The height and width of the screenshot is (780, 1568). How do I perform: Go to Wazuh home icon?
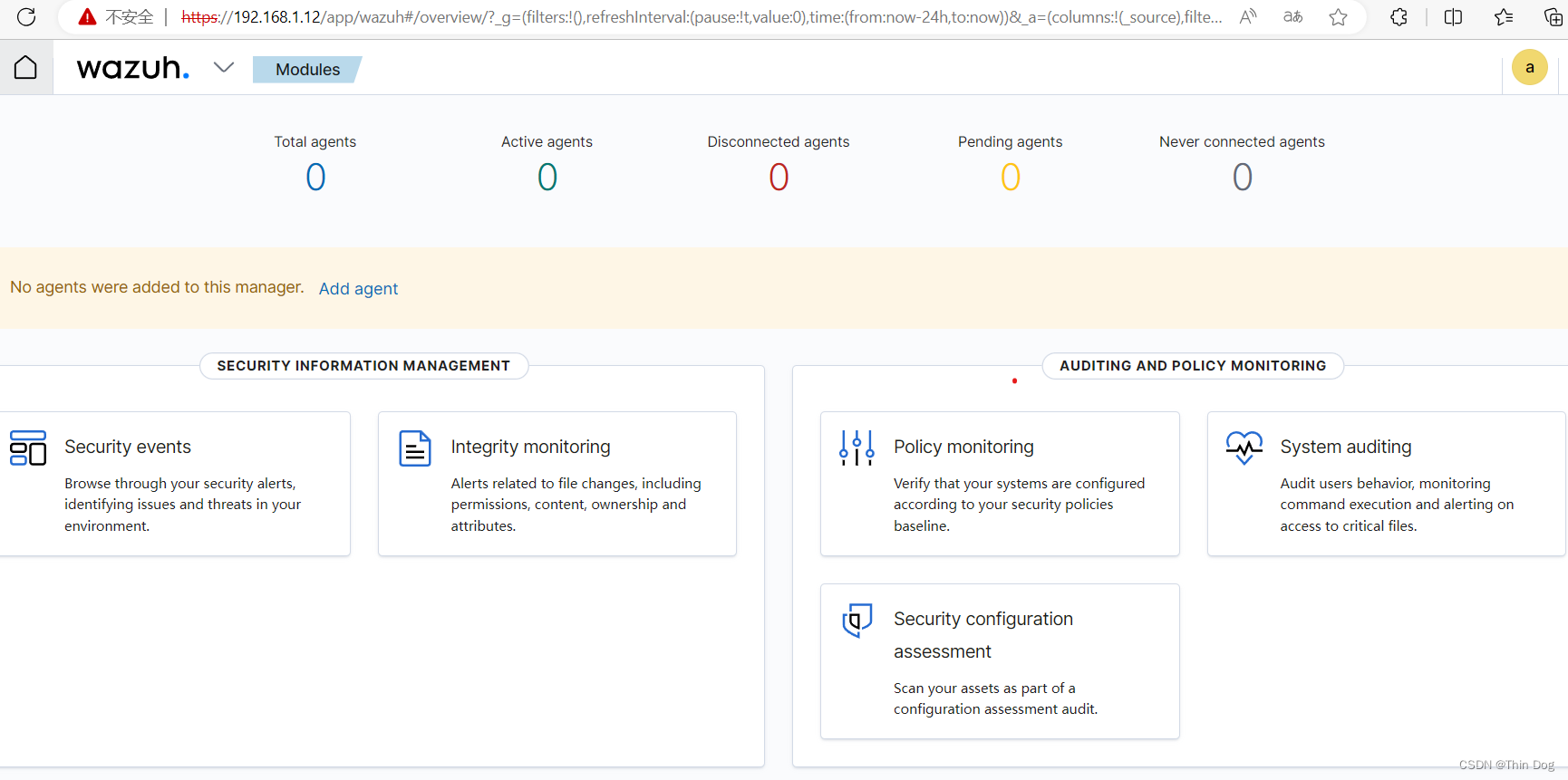click(25, 67)
